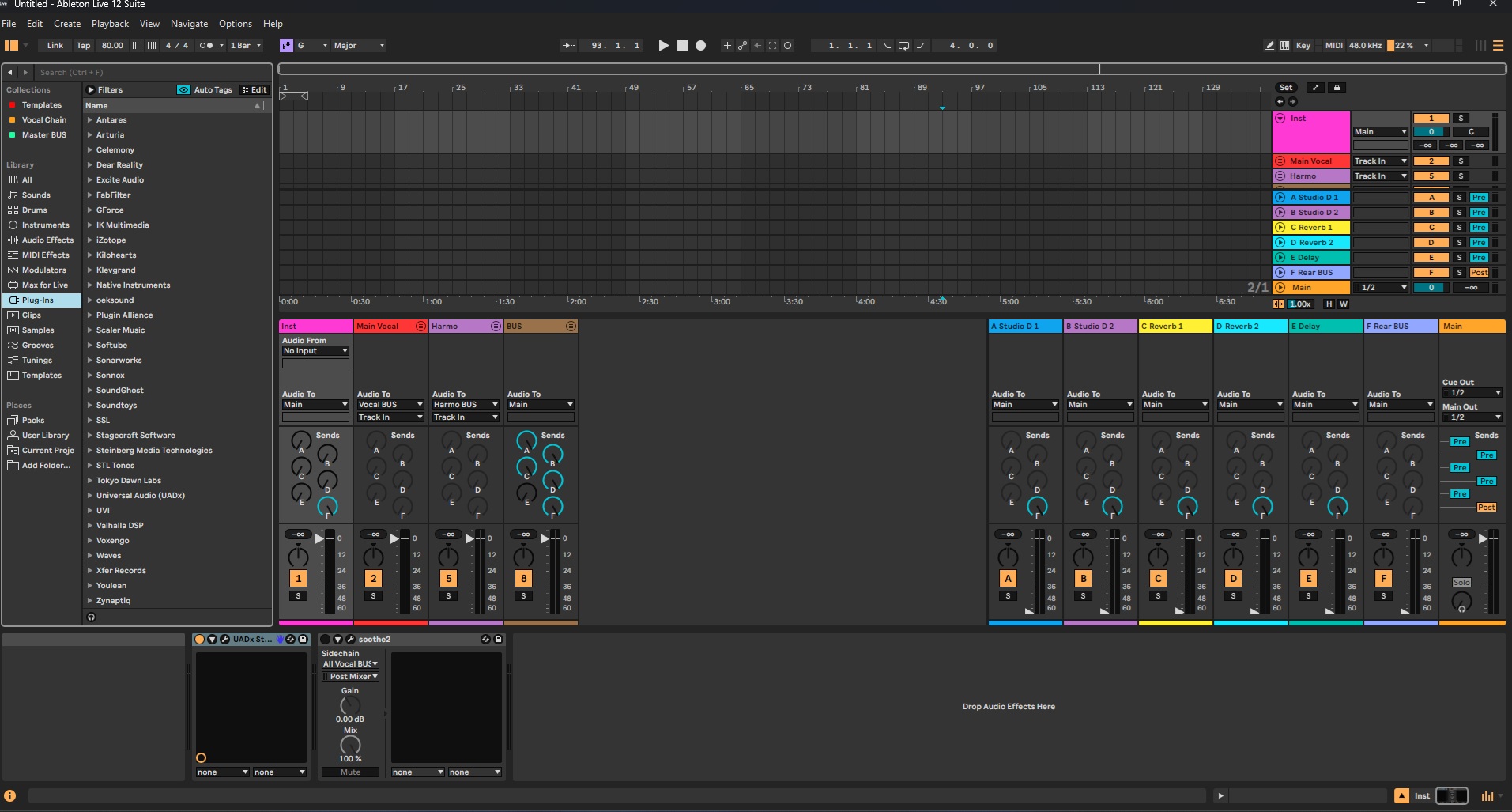The width and height of the screenshot is (1512, 812).
Task: Open soothe2 sidechain All Vocal BUS dropdown
Action: click(350, 664)
